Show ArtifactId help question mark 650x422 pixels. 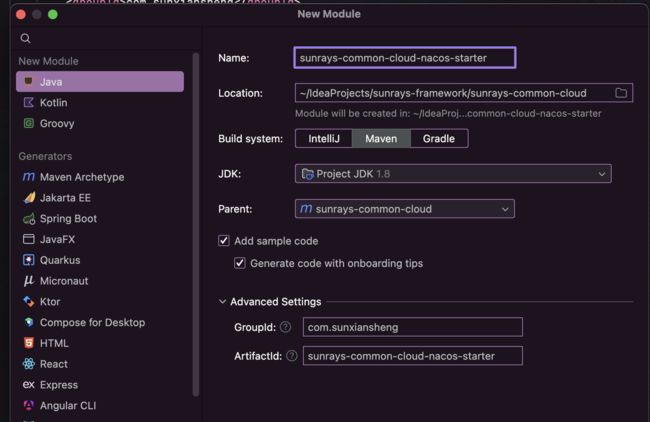(292, 356)
